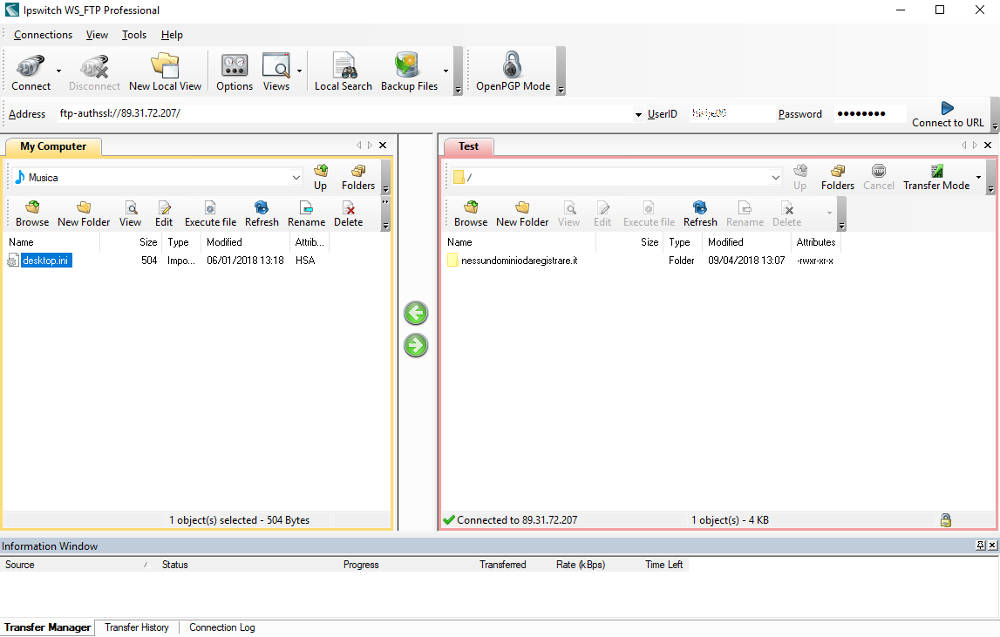Click the secure connection lock icon in status bar
The width and height of the screenshot is (1000, 637).
coord(945,520)
